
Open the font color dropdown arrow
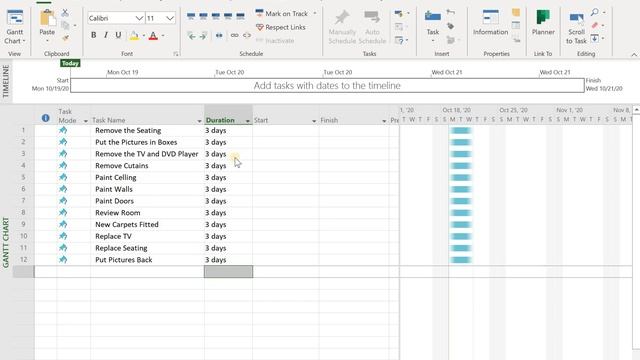point(163,36)
